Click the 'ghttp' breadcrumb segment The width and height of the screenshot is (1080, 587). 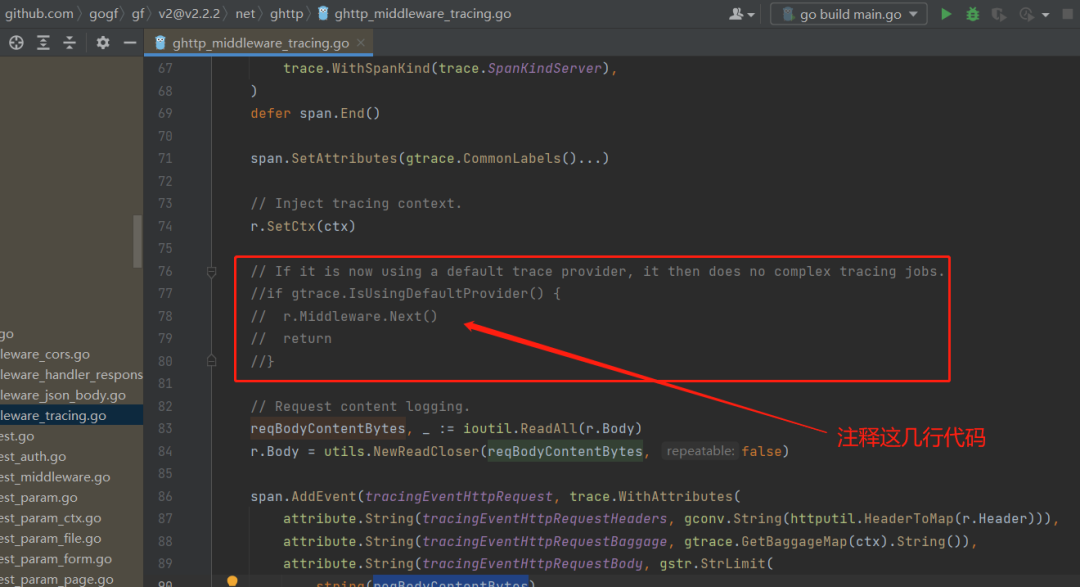pyautogui.click(x=287, y=14)
